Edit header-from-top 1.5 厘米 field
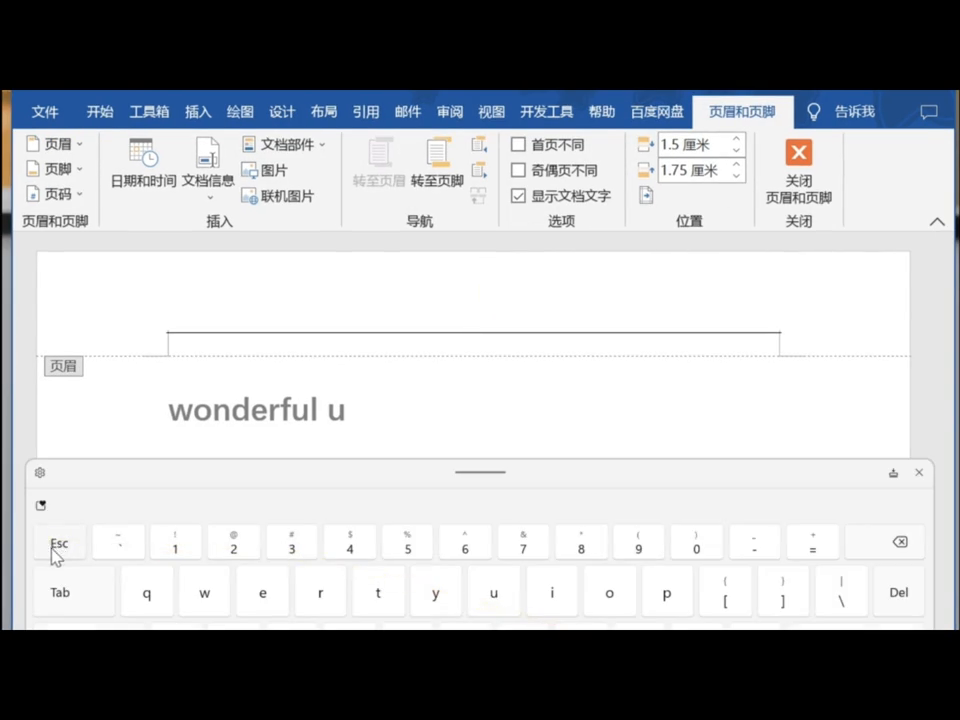The width and height of the screenshot is (960, 720). point(693,144)
